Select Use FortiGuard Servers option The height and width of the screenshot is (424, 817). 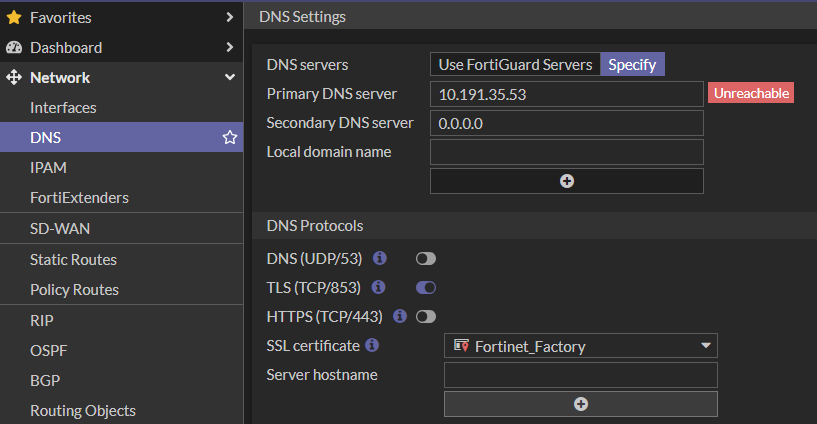(515, 64)
